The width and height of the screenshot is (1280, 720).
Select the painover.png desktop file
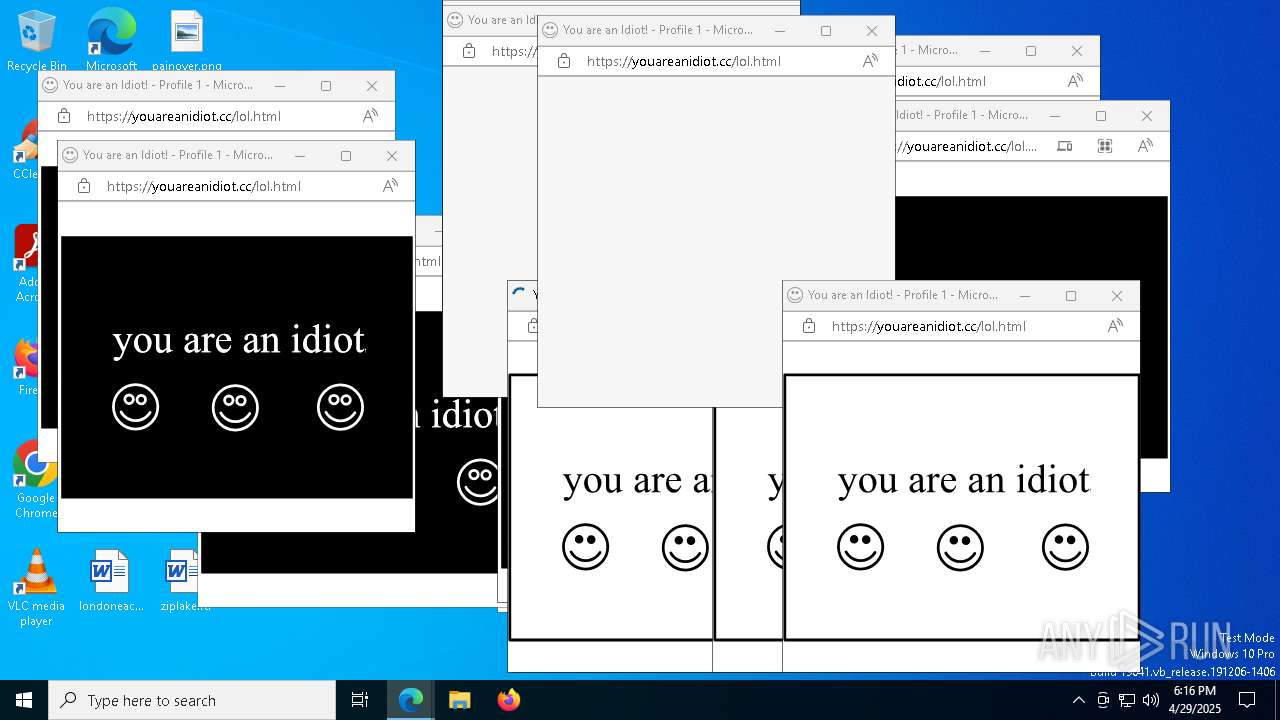[x=187, y=40]
